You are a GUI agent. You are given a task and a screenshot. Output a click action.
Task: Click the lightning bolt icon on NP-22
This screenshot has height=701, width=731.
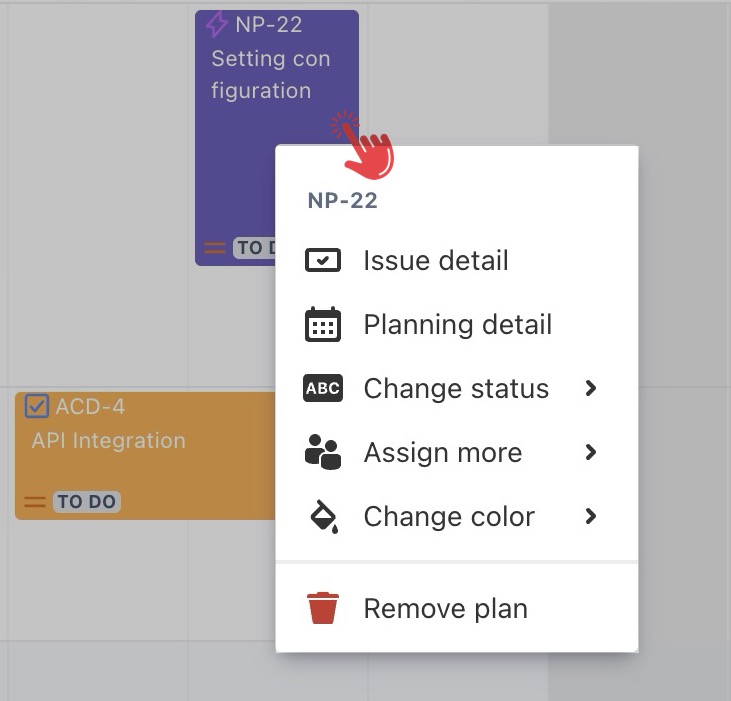point(216,25)
